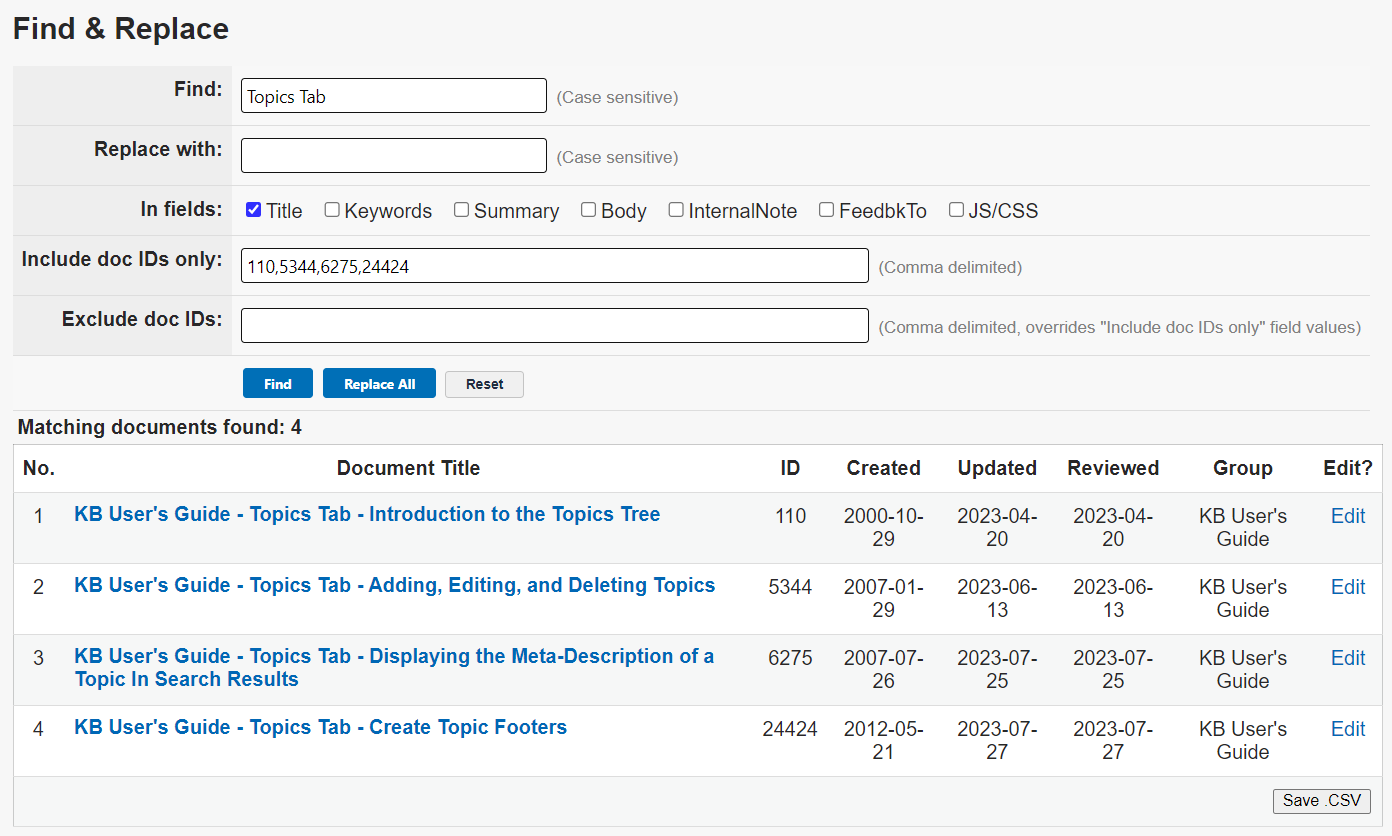
Task: Click Edit for document ID 110
Action: tap(1348, 516)
